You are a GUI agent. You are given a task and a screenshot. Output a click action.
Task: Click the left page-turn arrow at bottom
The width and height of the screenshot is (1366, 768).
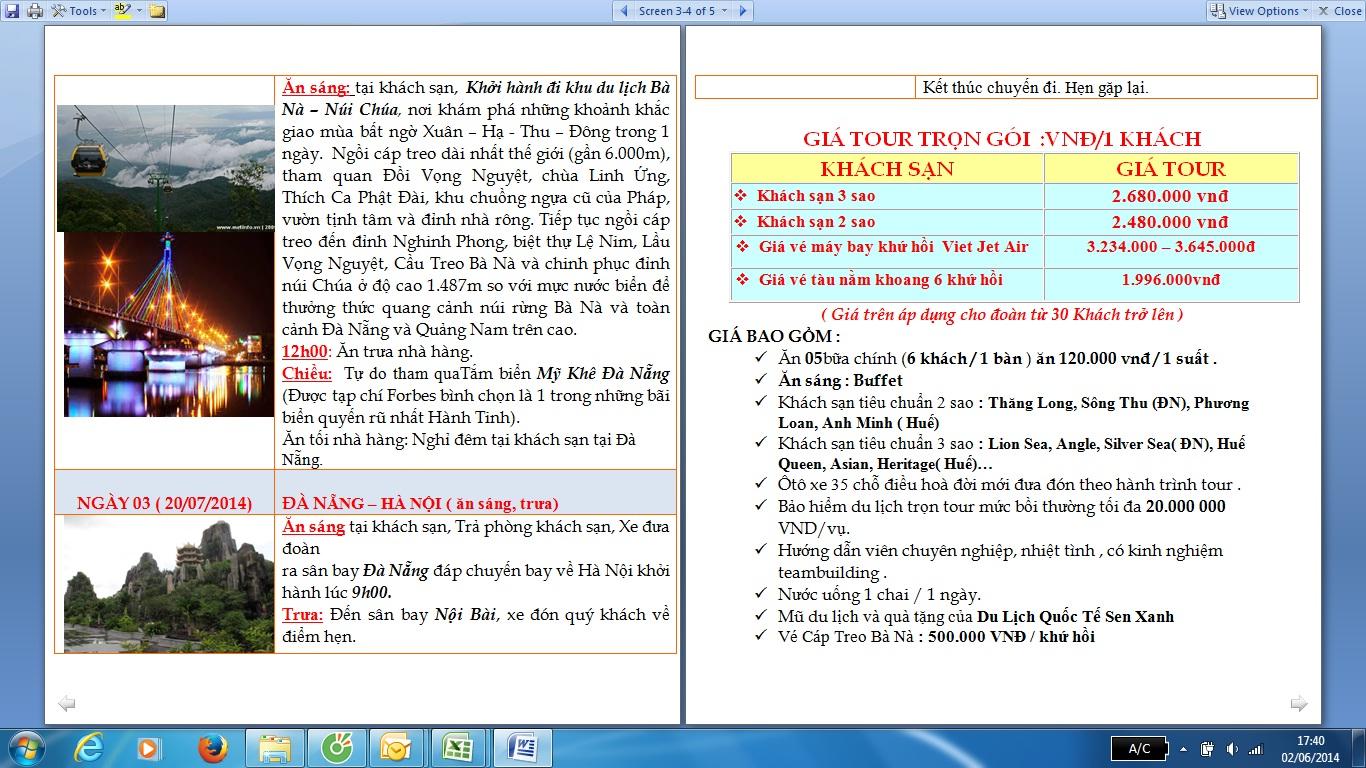[67, 704]
